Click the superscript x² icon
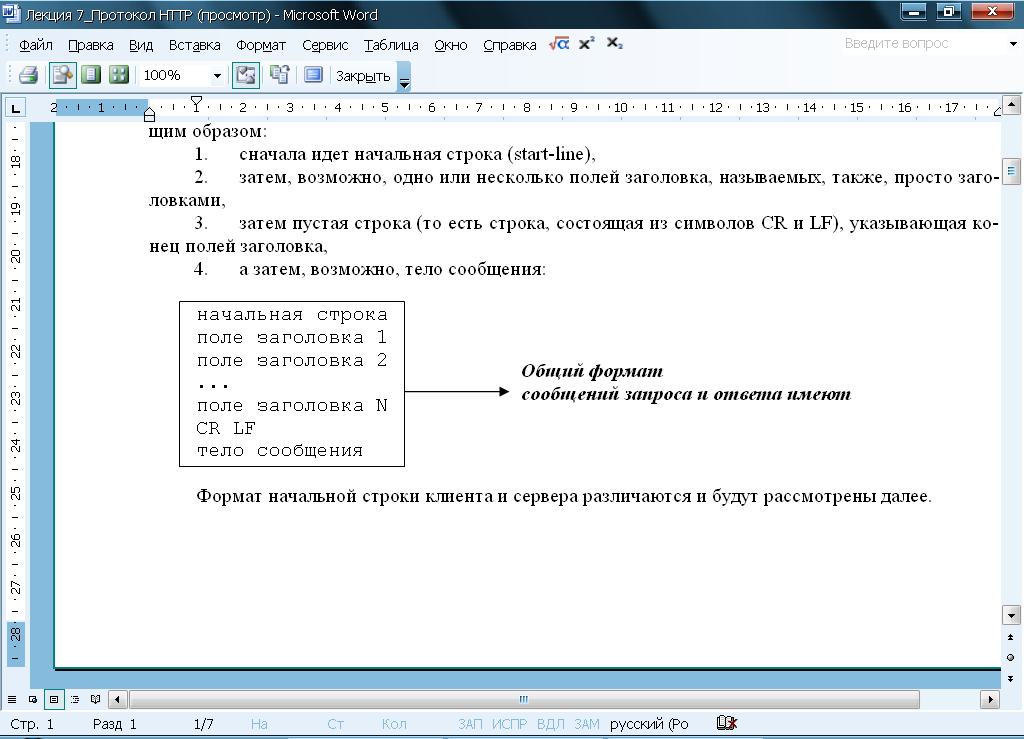 [x=586, y=44]
